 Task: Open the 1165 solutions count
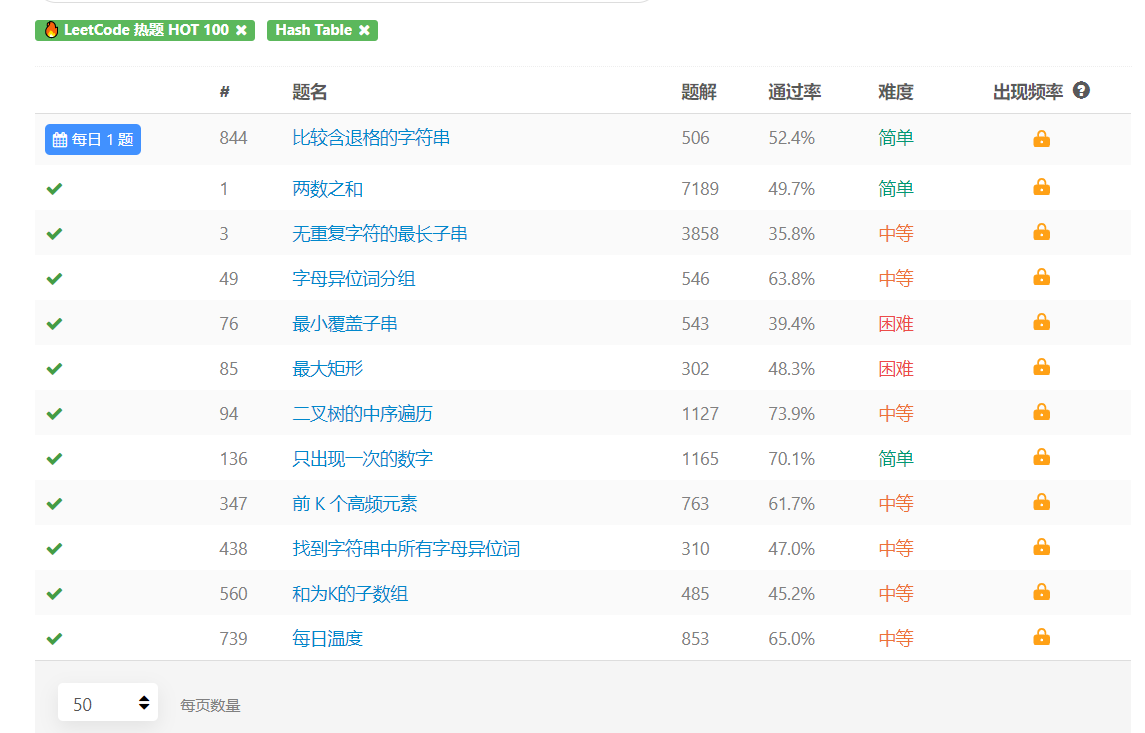coord(700,458)
